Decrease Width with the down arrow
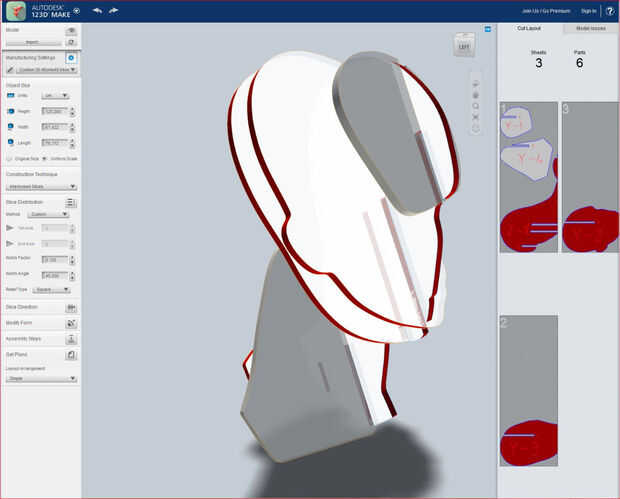The width and height of the screenshot is (620, 499). click(72, 130)
